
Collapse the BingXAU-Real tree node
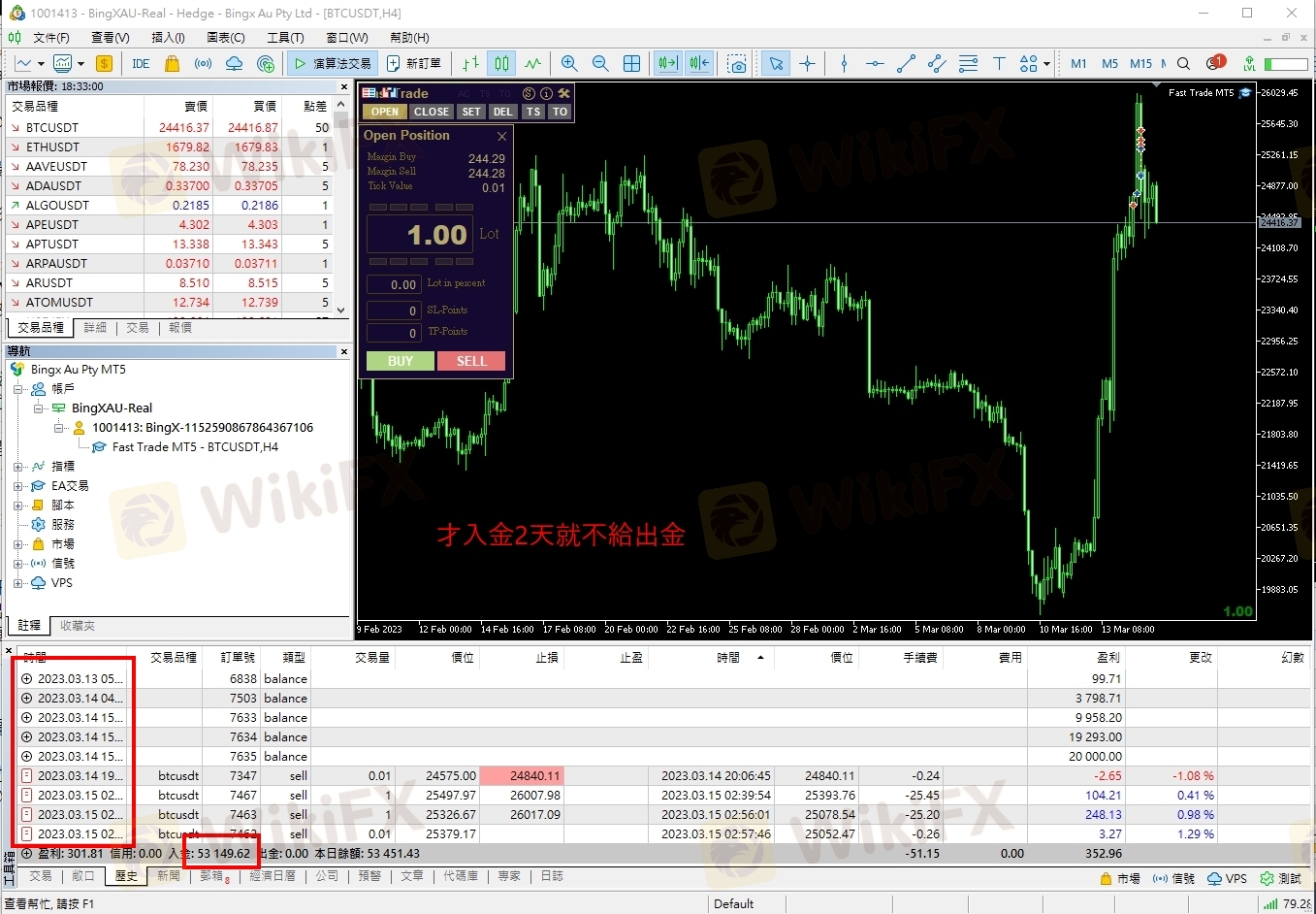click(x=38, y=408)
